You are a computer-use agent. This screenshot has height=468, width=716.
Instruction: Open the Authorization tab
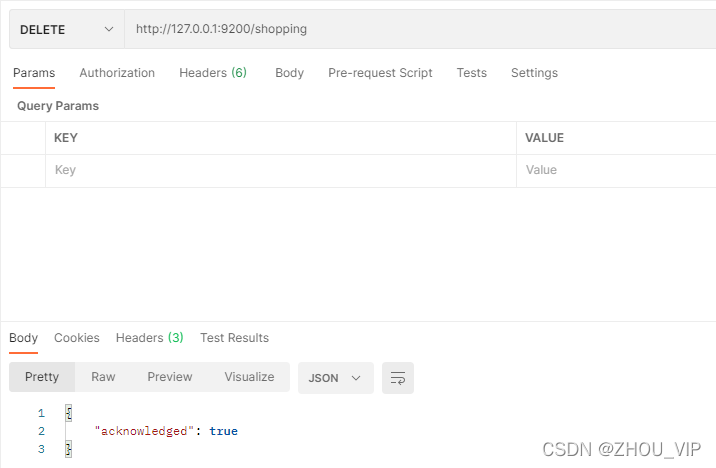click(117, 73)
